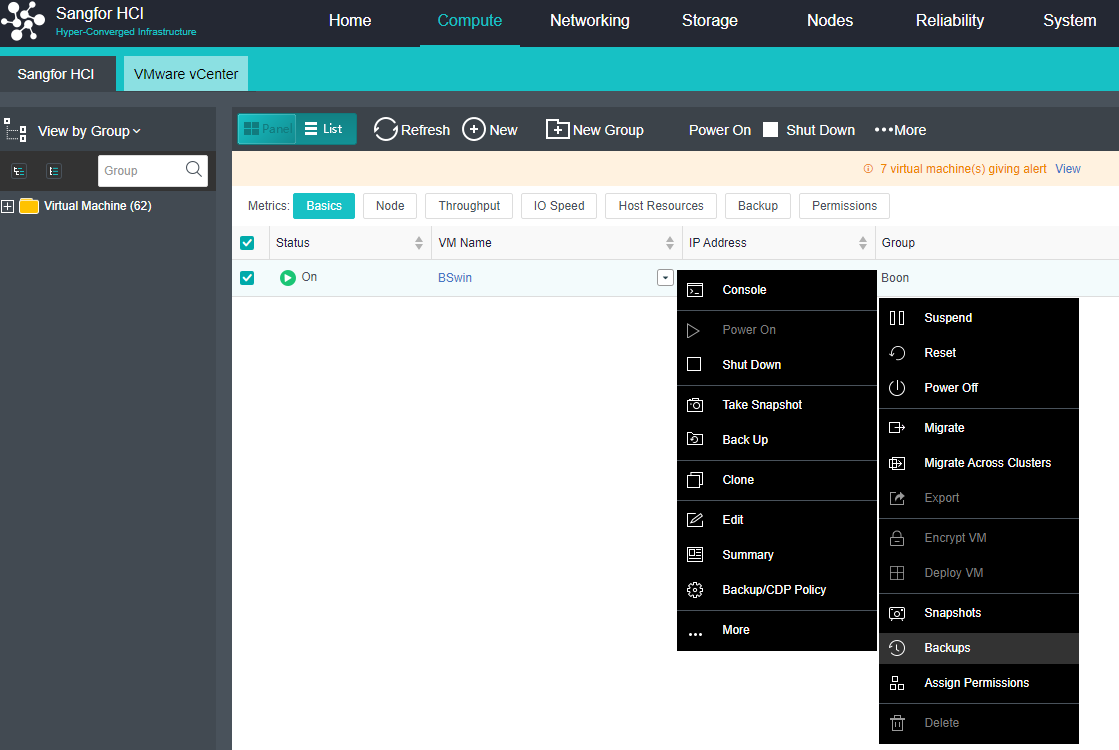Click the Power Off icon in submenu
The image size is (1119, 750).
click(897, 388)
